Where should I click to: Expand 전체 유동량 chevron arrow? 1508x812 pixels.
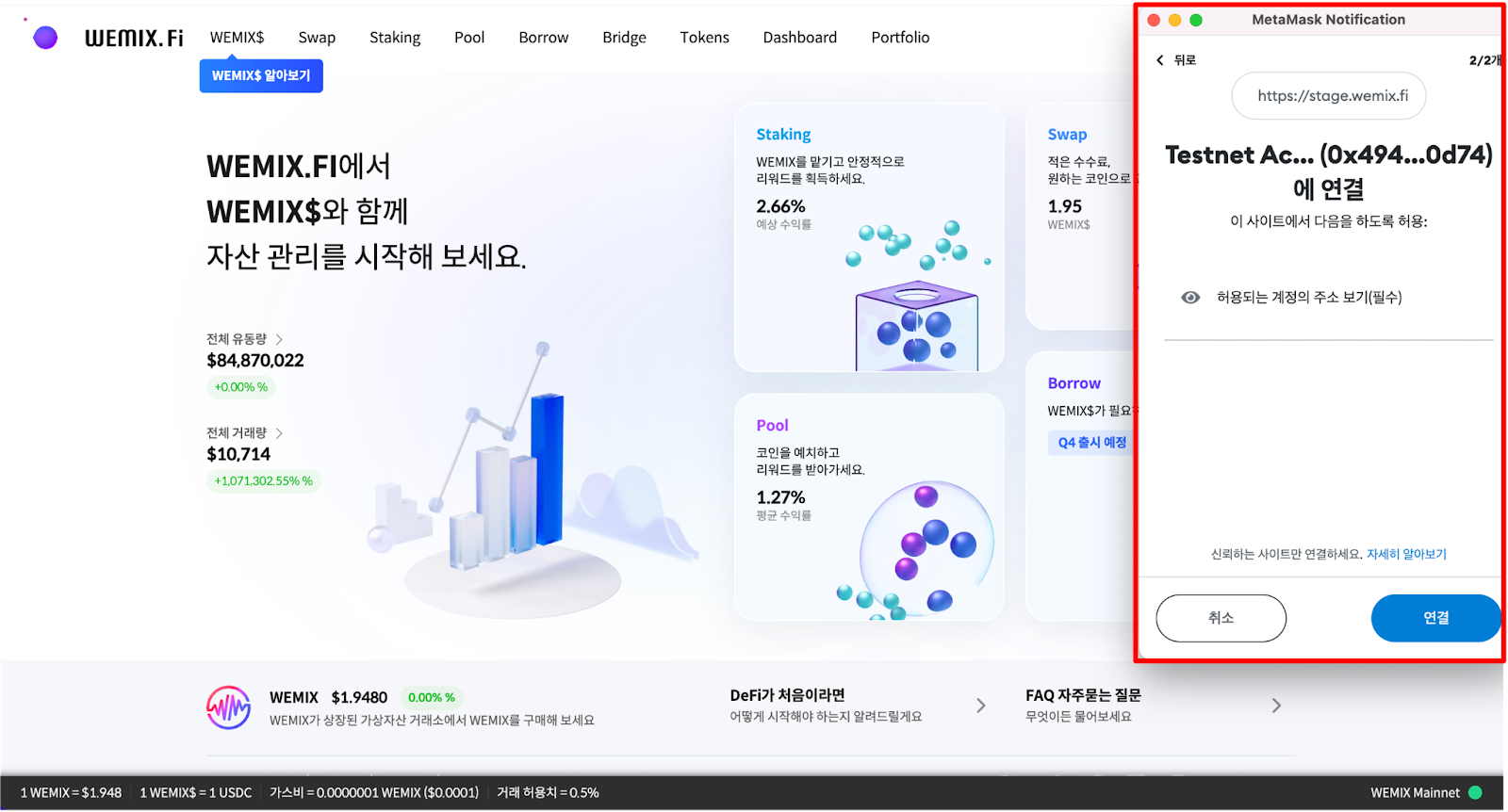pos(279,339)
